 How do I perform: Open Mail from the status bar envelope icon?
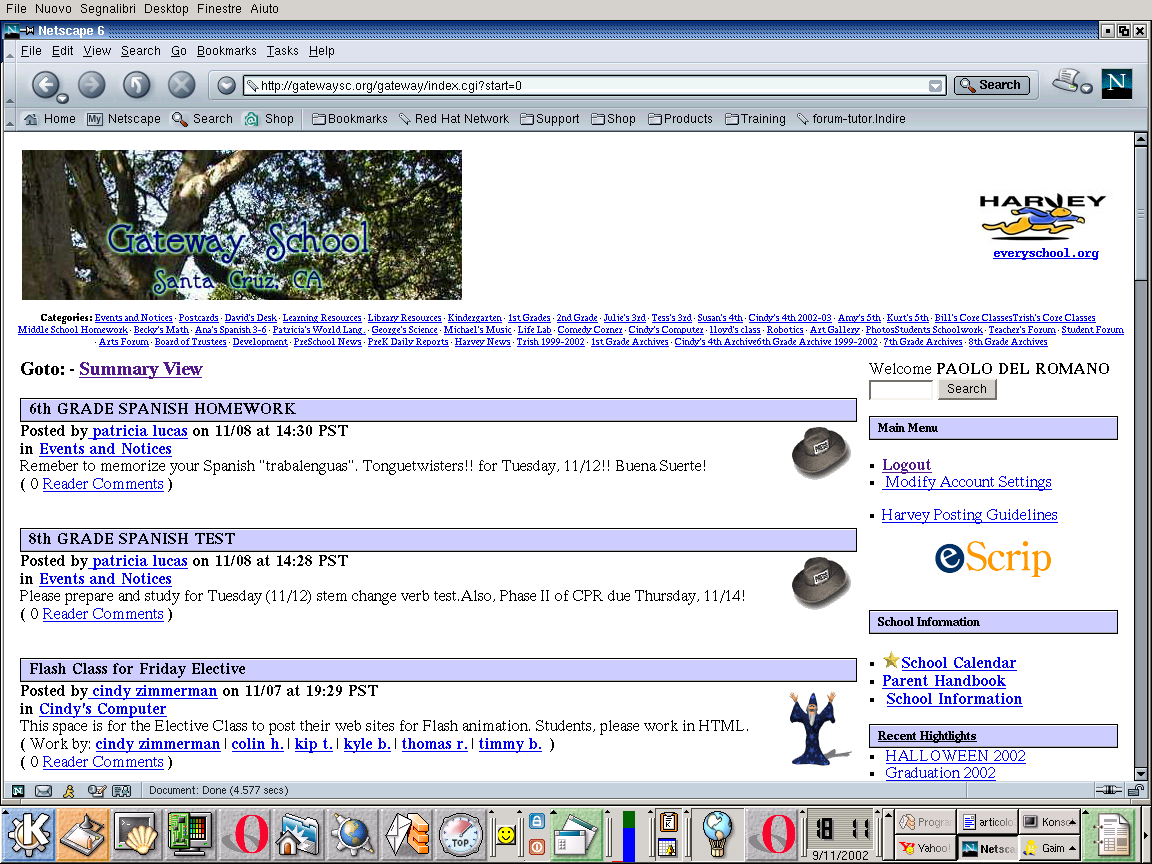click(x=43, y=791)
